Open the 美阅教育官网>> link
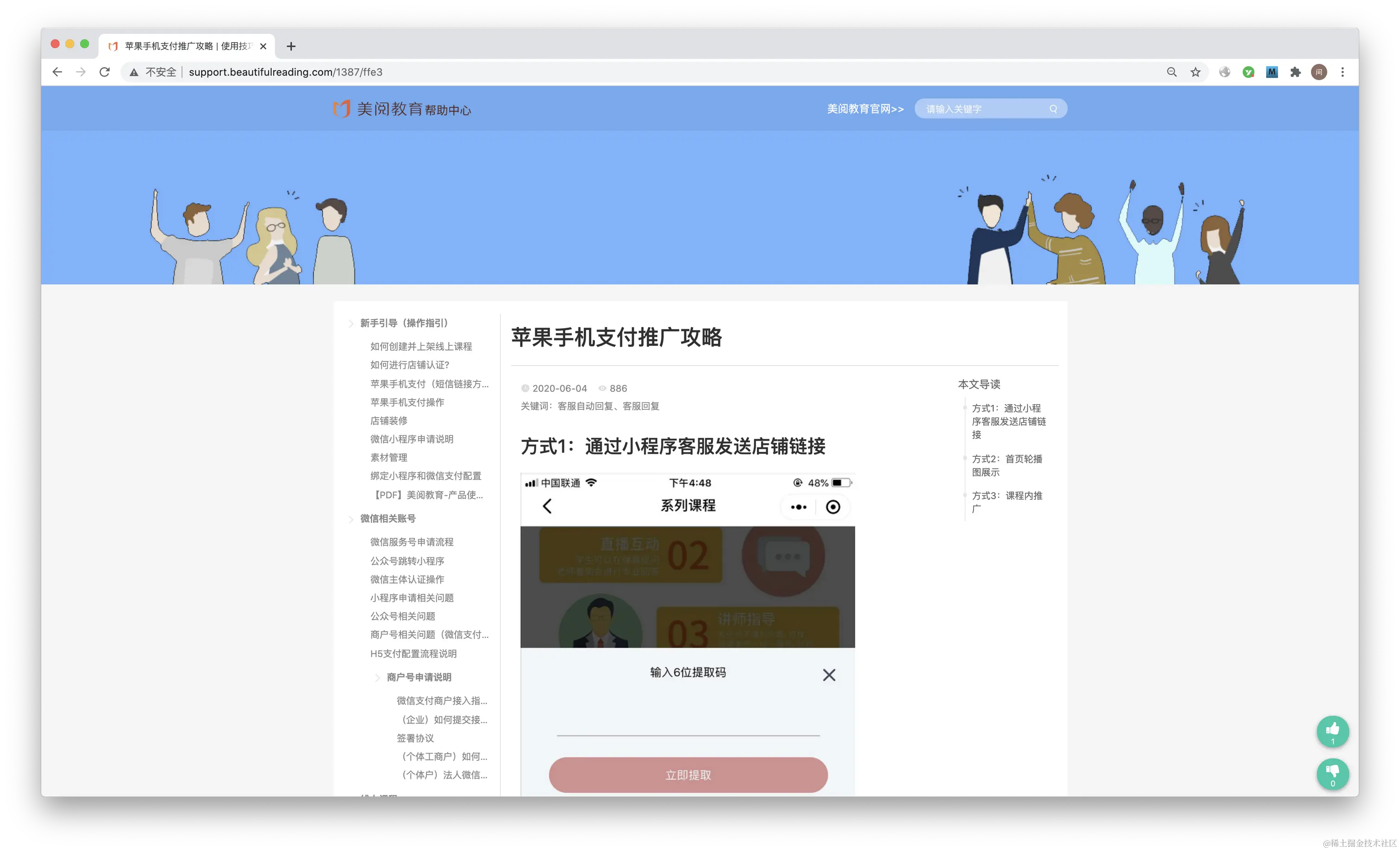The image size is (1400, 851). [865, 109]
